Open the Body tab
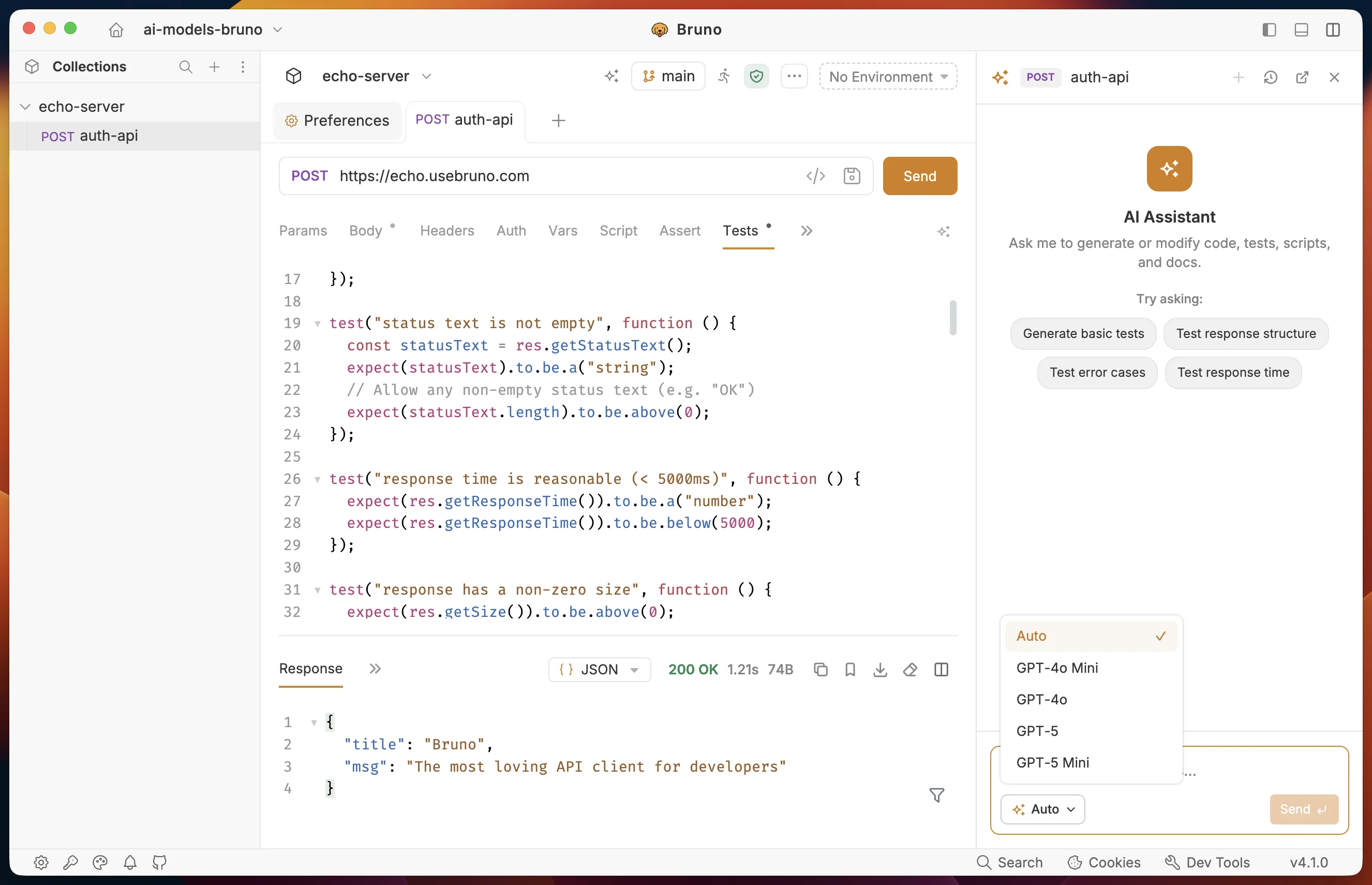The width and height of the screenshot is (1372, 885). coord(366,230)
